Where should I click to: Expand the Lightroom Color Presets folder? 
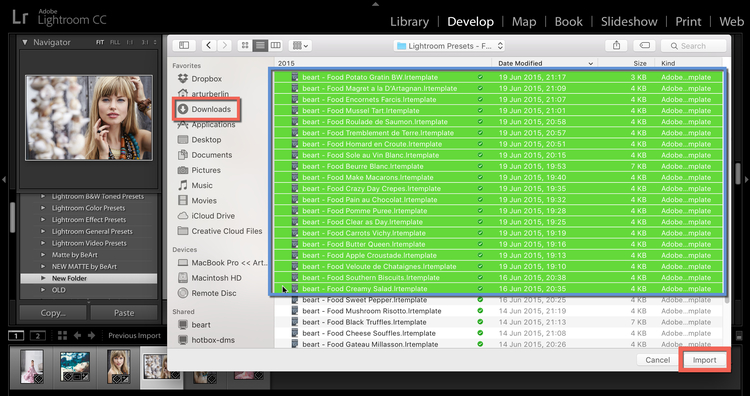click(x=43, y=208)
